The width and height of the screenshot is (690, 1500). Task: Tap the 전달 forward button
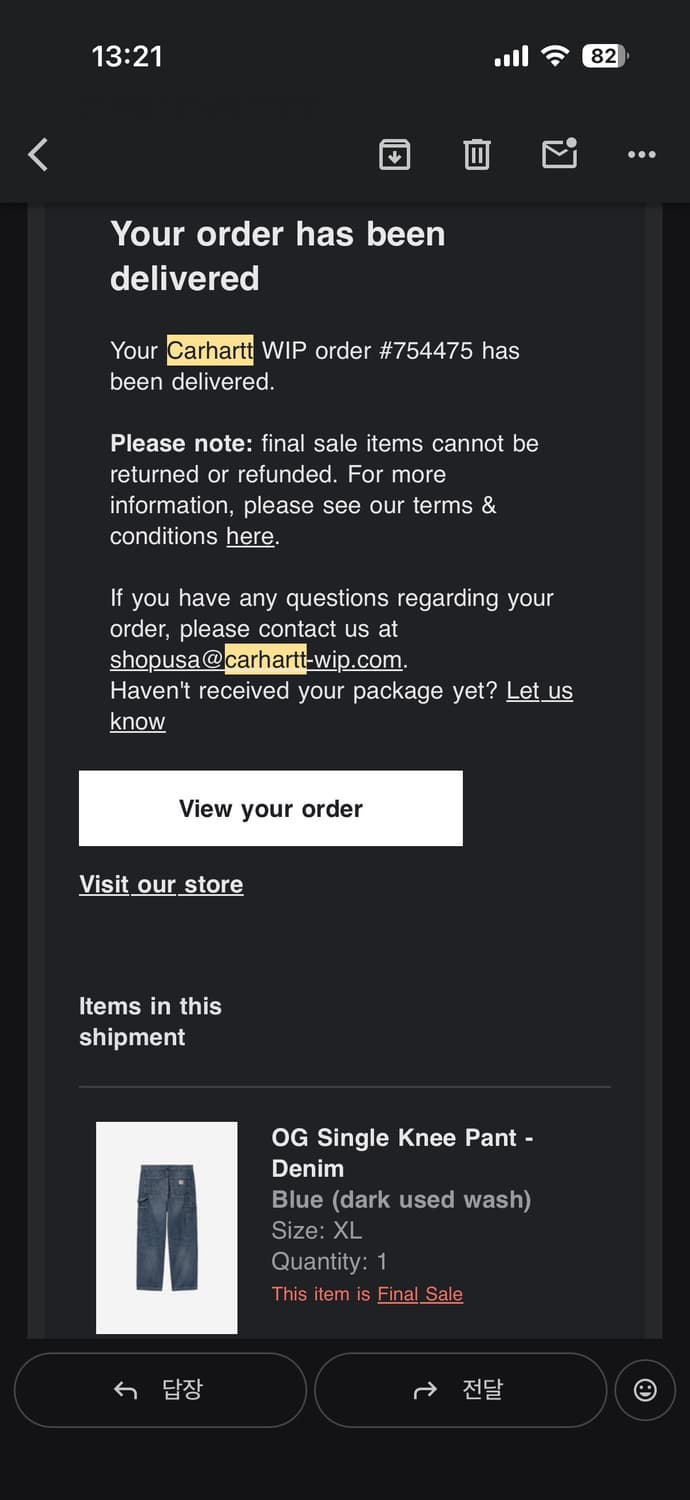(x=460, y=1389)
